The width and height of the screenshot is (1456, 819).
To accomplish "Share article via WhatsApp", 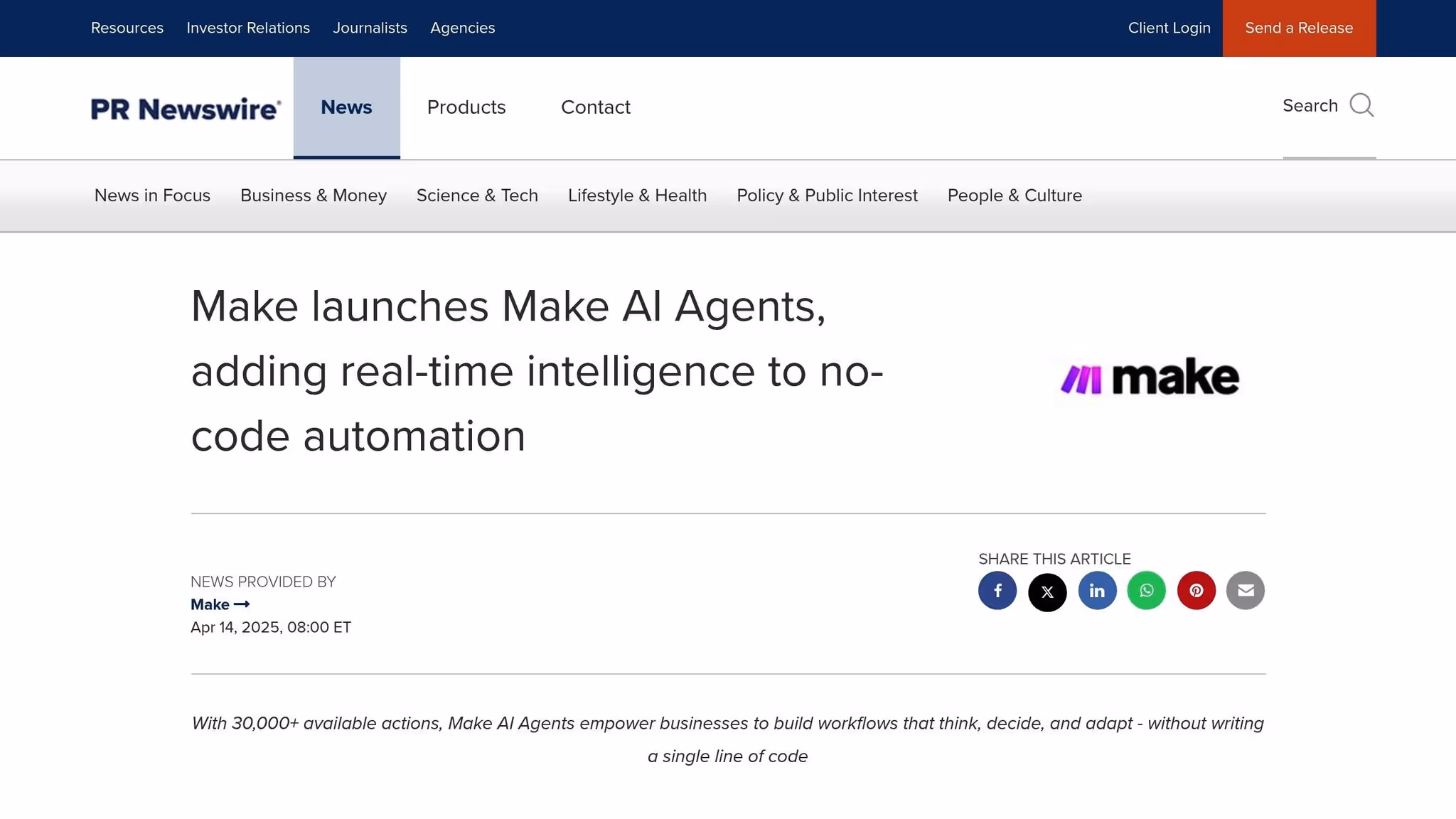I will click(x=1147, y=591).
